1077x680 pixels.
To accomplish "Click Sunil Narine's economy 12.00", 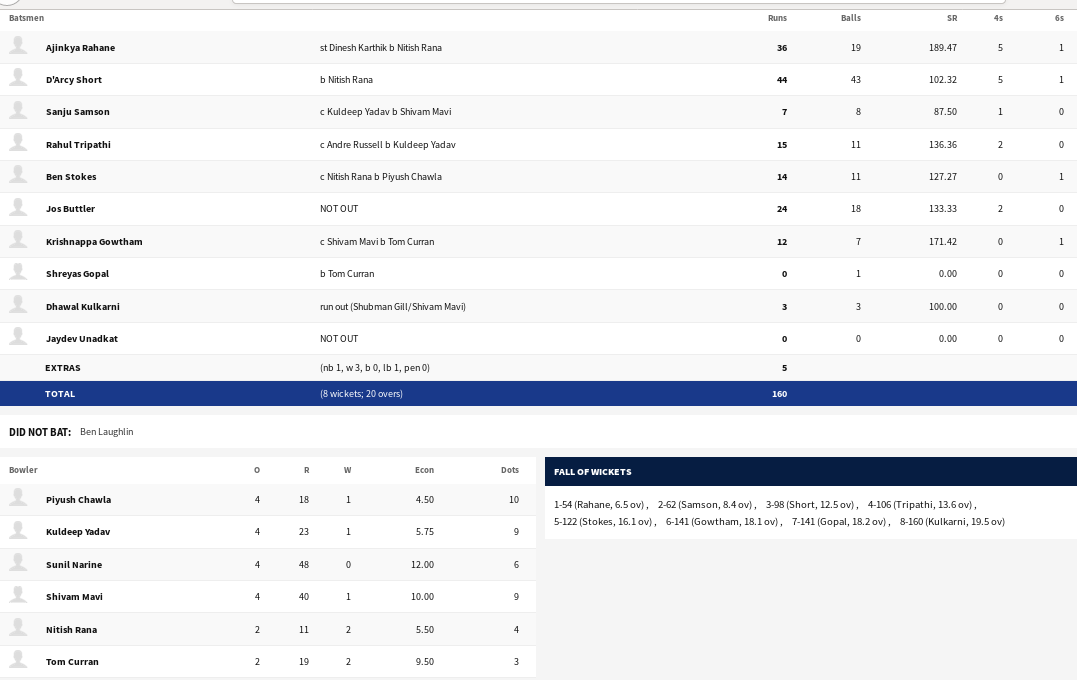I will click(422, 565).
